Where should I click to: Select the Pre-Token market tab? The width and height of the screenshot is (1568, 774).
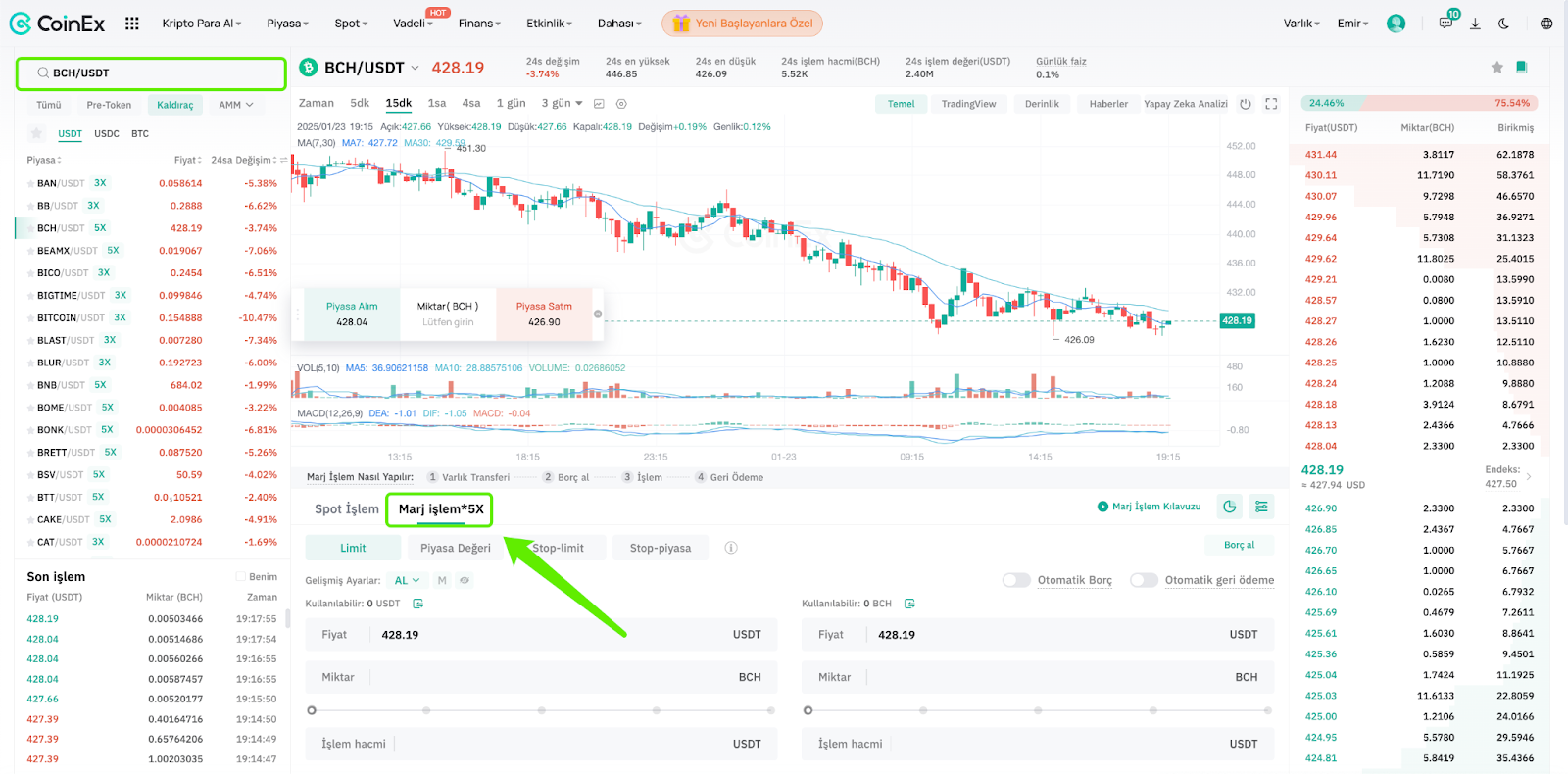pyautogui.click(x=109, y=105)
